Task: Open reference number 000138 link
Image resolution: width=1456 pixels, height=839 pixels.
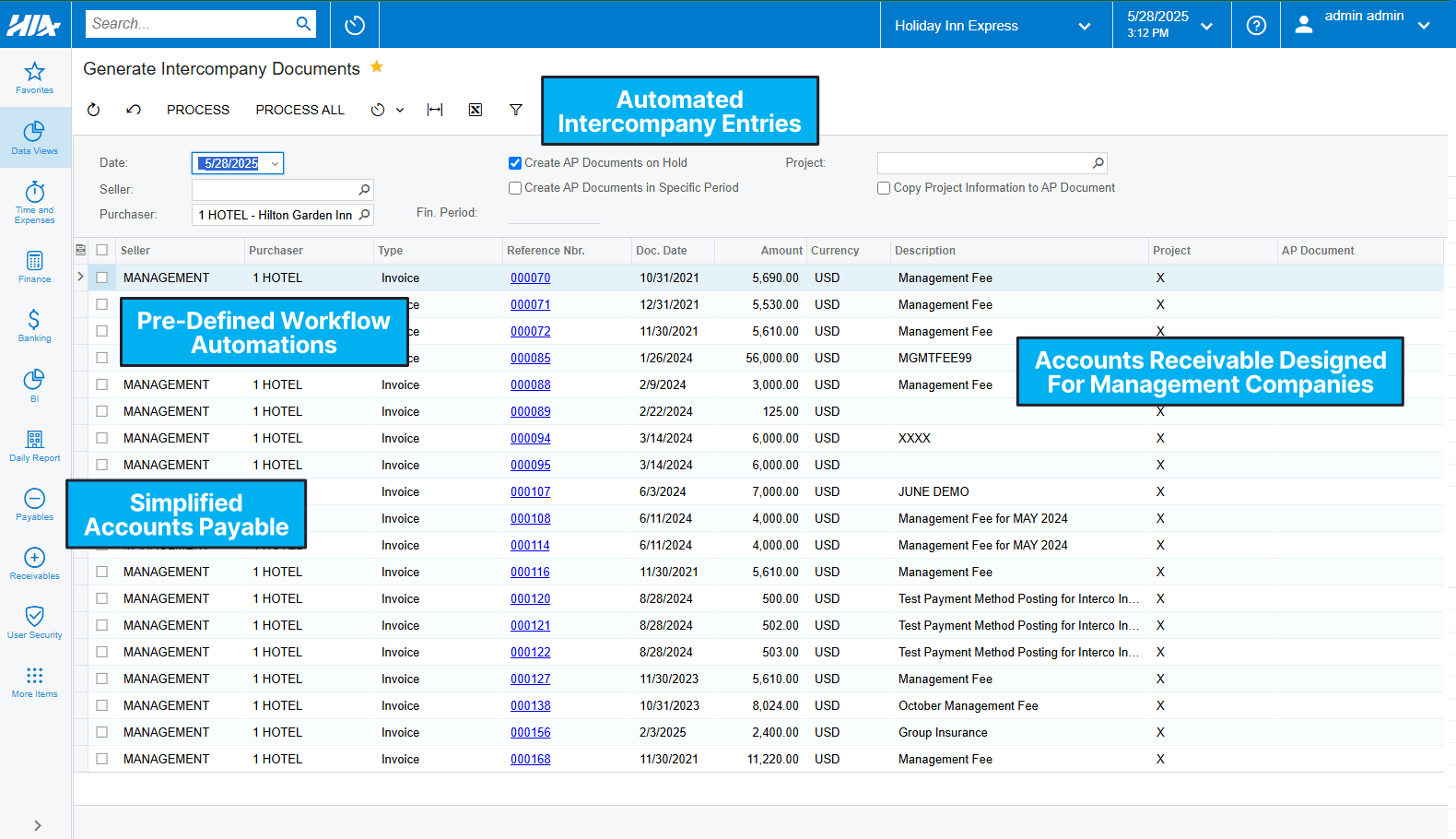Action: click(x=531, y=705)
